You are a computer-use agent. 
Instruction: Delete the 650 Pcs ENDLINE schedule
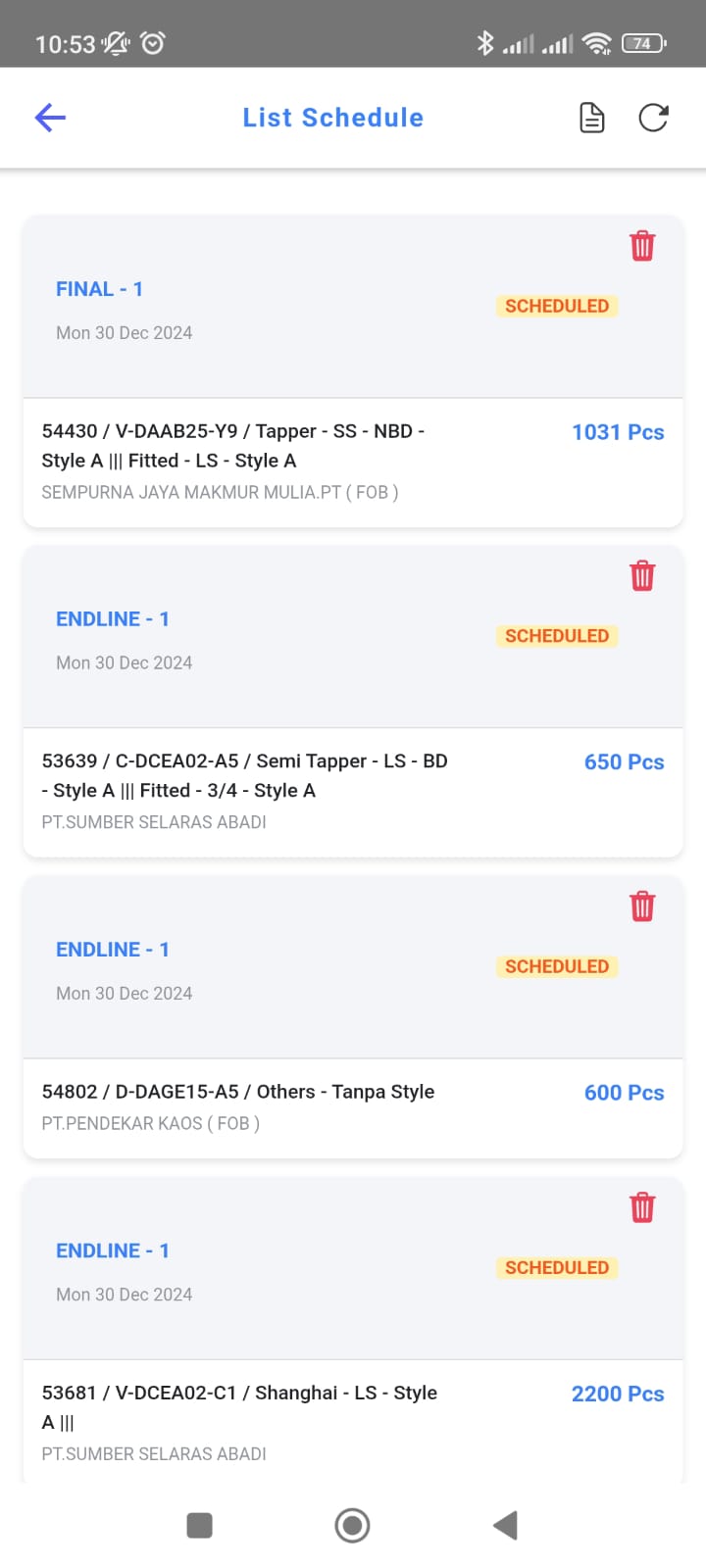(642, 576)
